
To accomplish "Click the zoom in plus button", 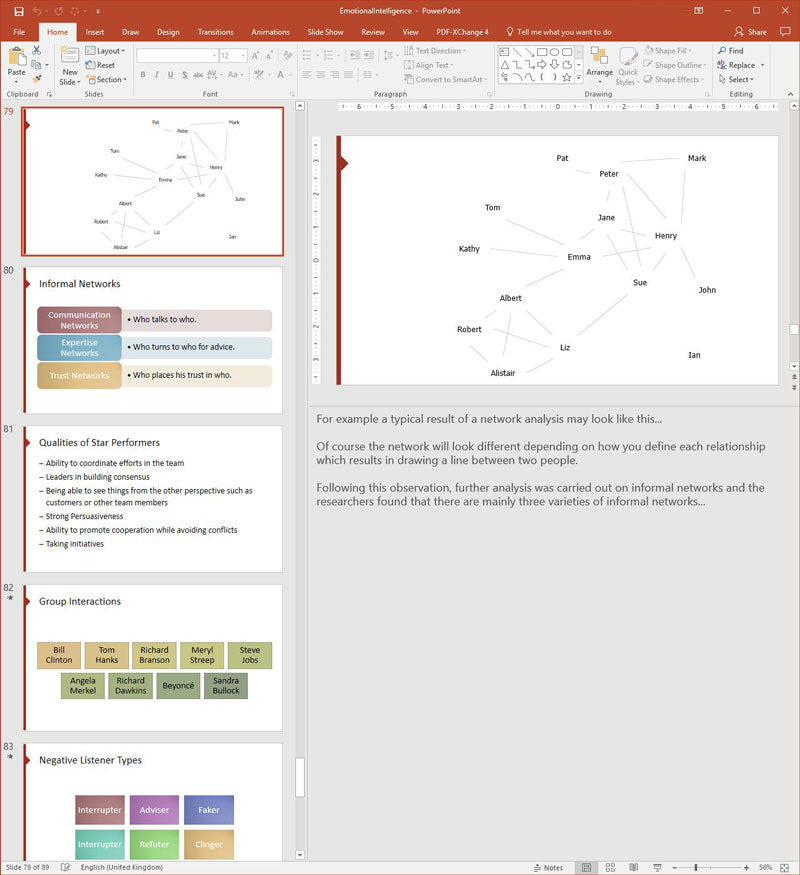I will click(746, 867).
